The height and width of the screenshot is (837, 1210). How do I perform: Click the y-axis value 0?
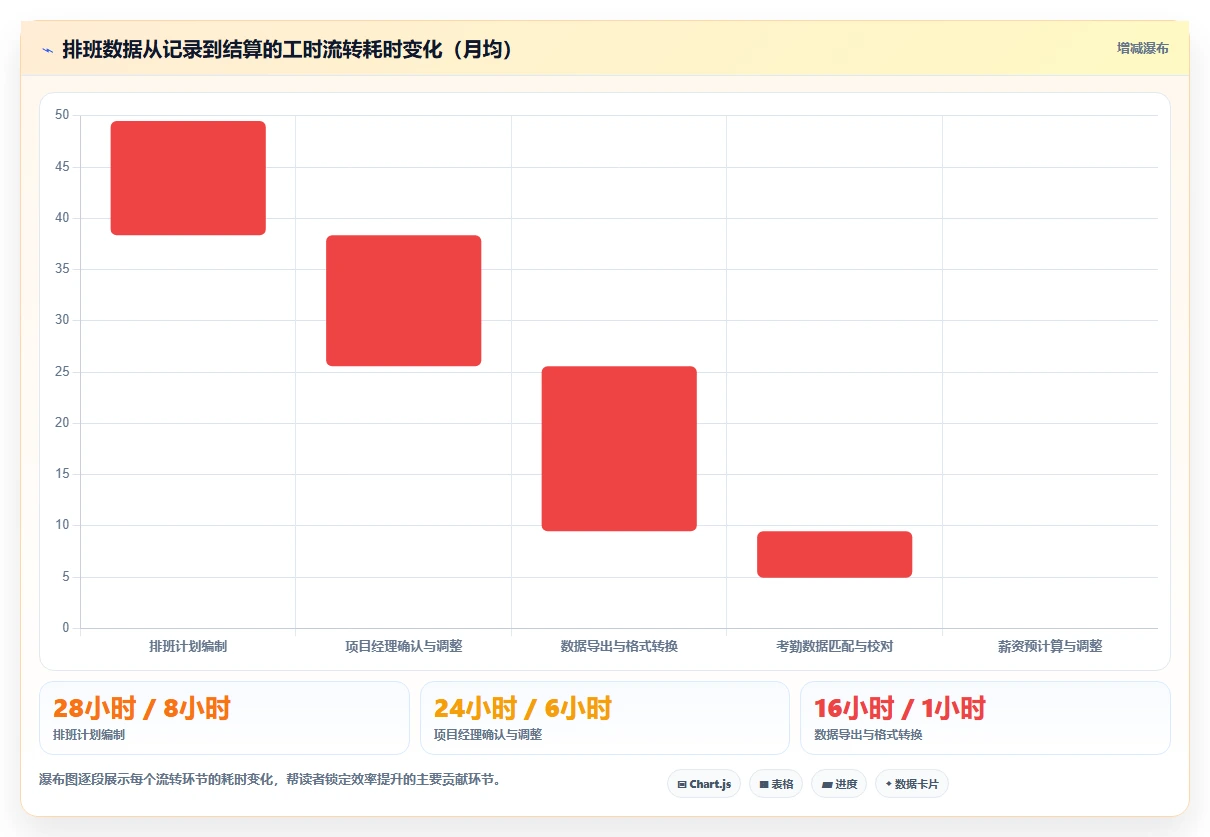[66, 628]
